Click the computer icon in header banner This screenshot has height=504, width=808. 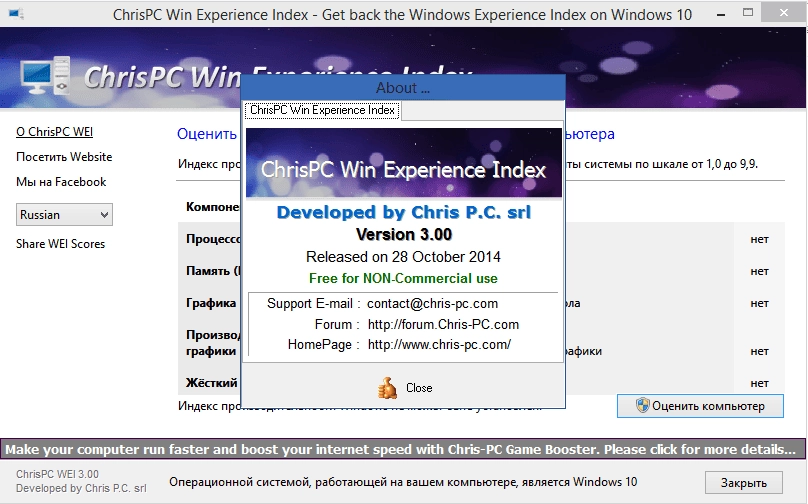(45, 75)
